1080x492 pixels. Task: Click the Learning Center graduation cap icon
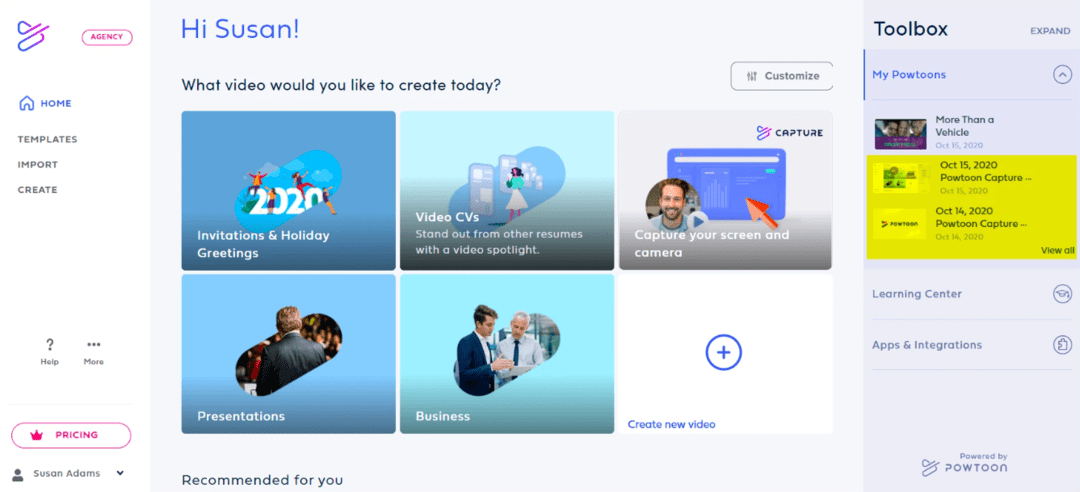1062,294
